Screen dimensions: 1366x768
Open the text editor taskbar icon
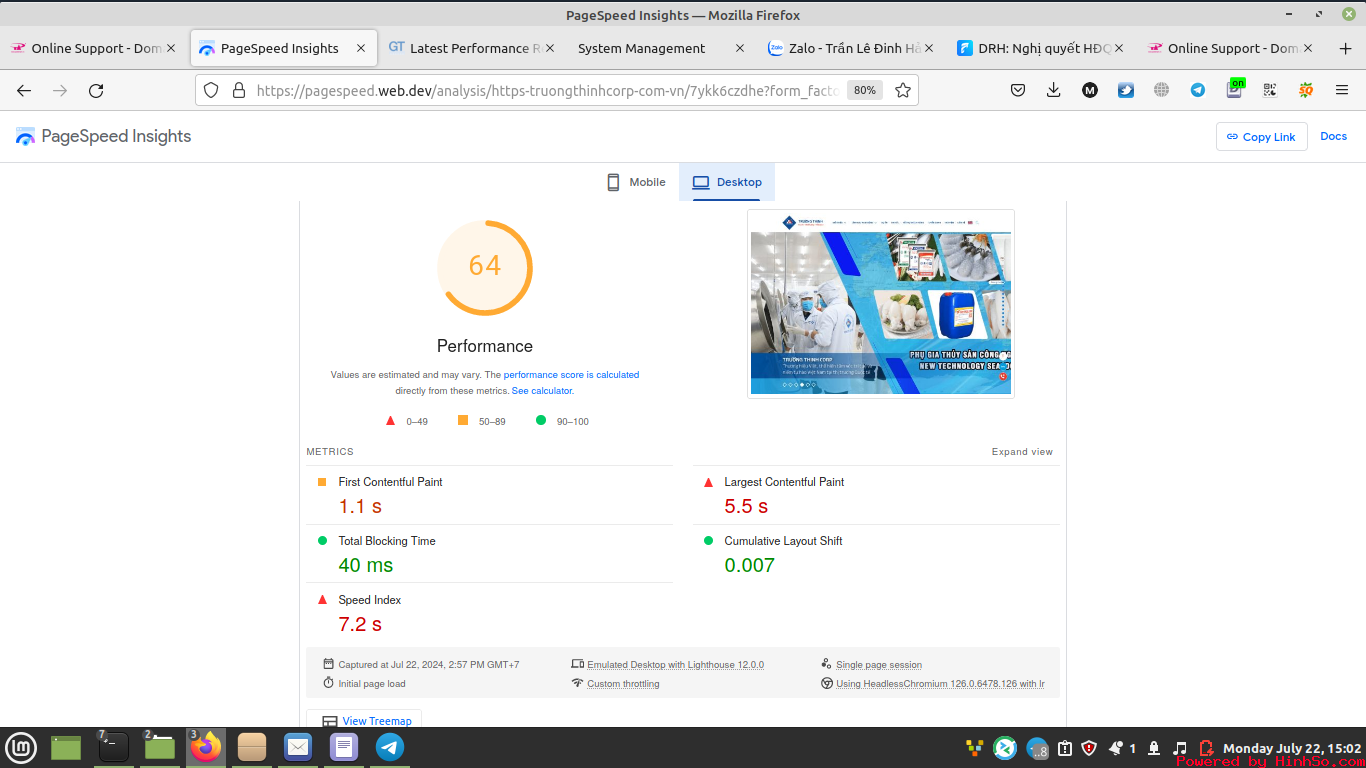pyautogui.click(x=344, y=747)
